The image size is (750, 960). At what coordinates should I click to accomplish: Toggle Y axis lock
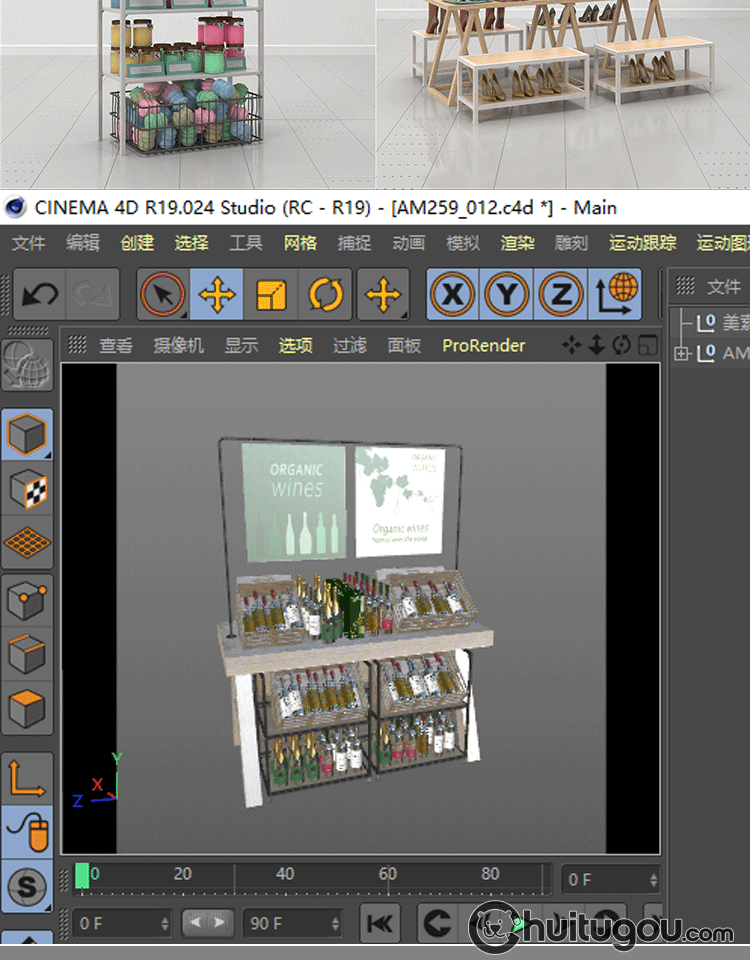click(507, 295)
